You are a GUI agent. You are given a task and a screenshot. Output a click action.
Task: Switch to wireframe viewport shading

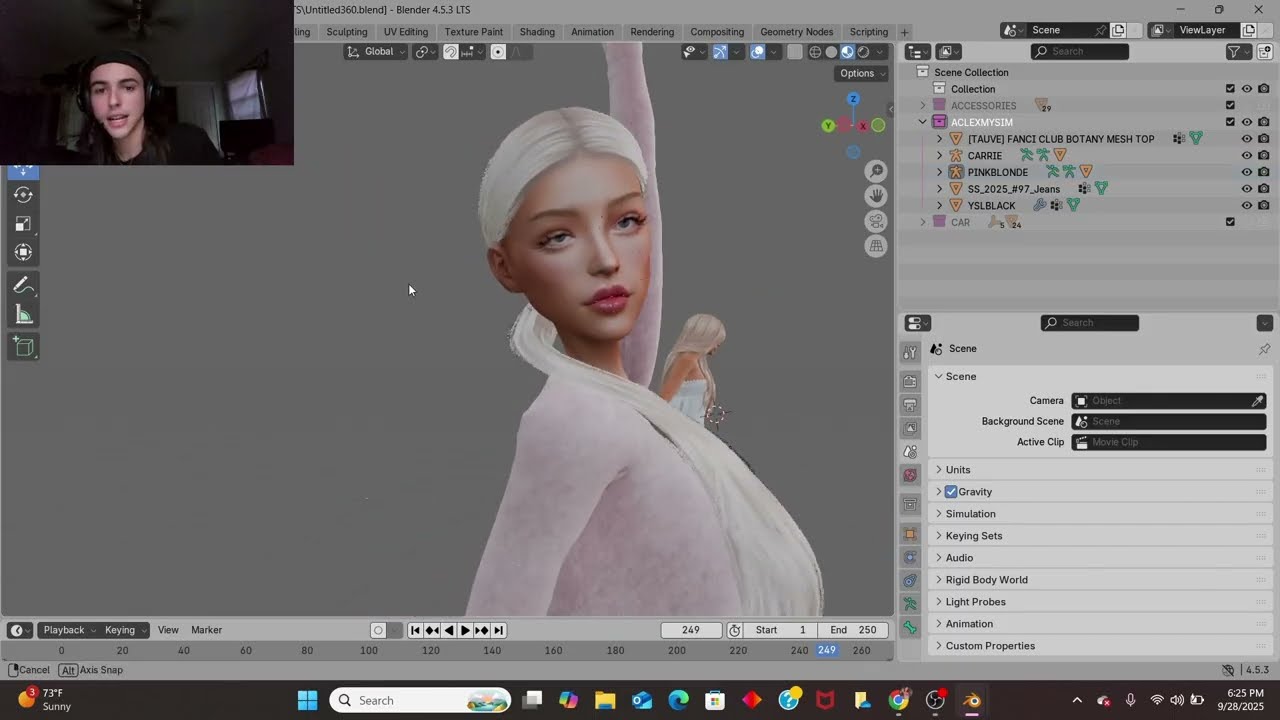pyautogui.click(x=815, y=52)
